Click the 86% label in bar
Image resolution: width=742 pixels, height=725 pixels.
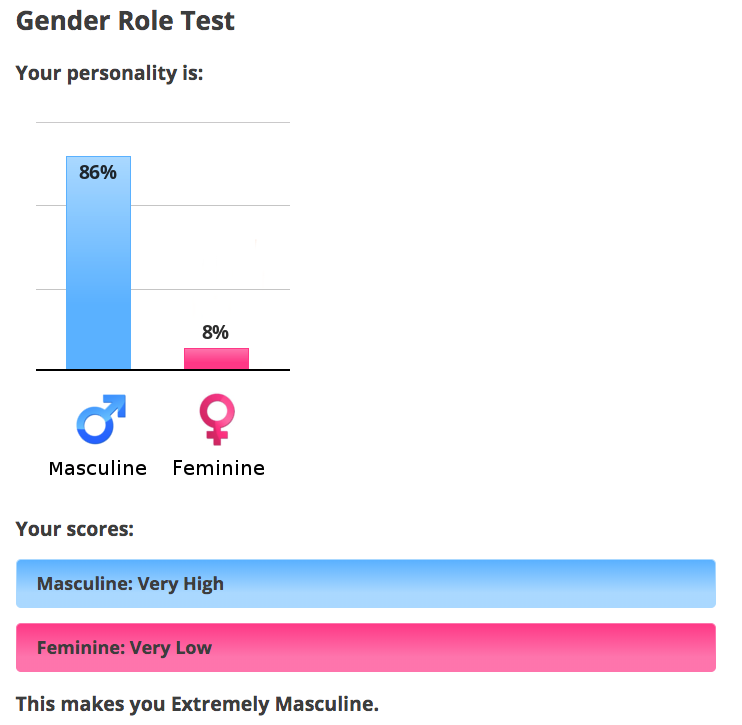click(x=97, y=173)
